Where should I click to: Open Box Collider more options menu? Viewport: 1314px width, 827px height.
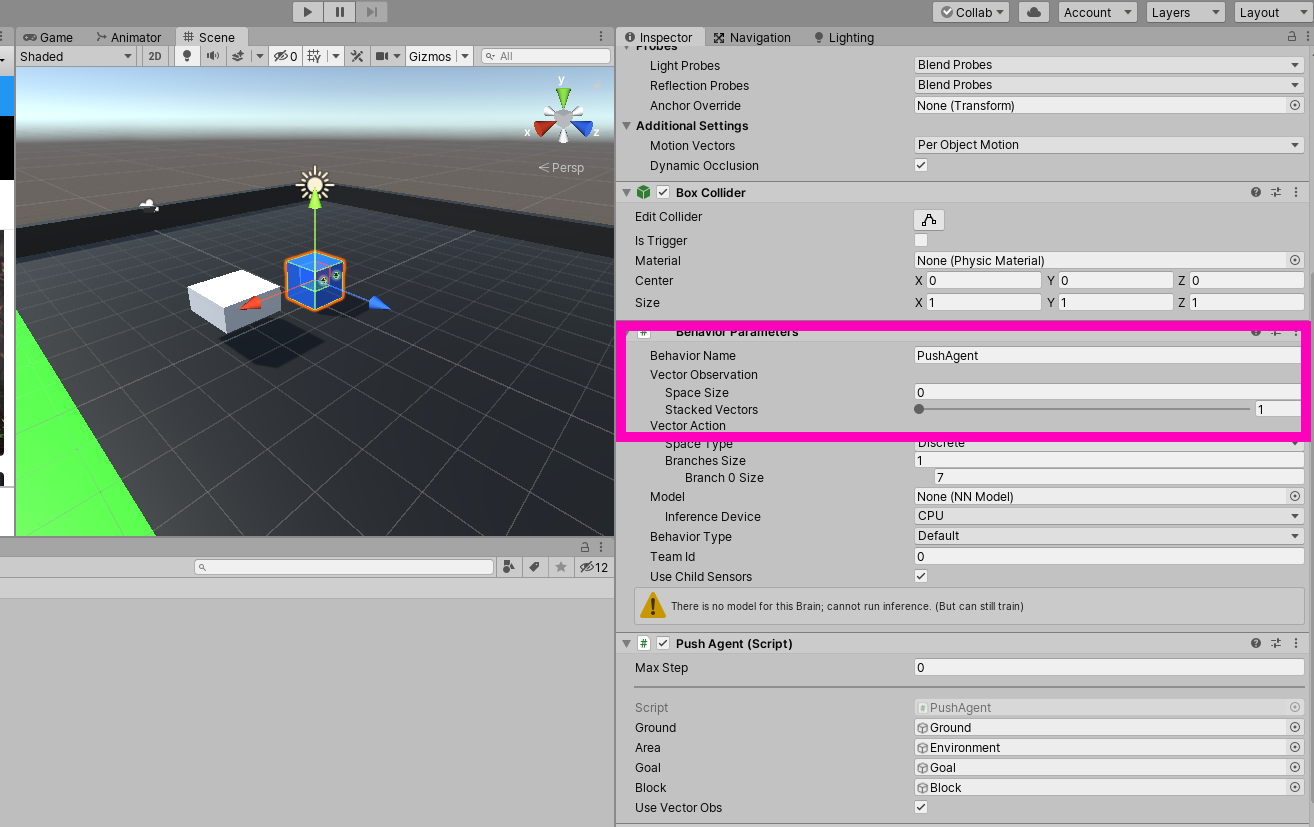1296,192
